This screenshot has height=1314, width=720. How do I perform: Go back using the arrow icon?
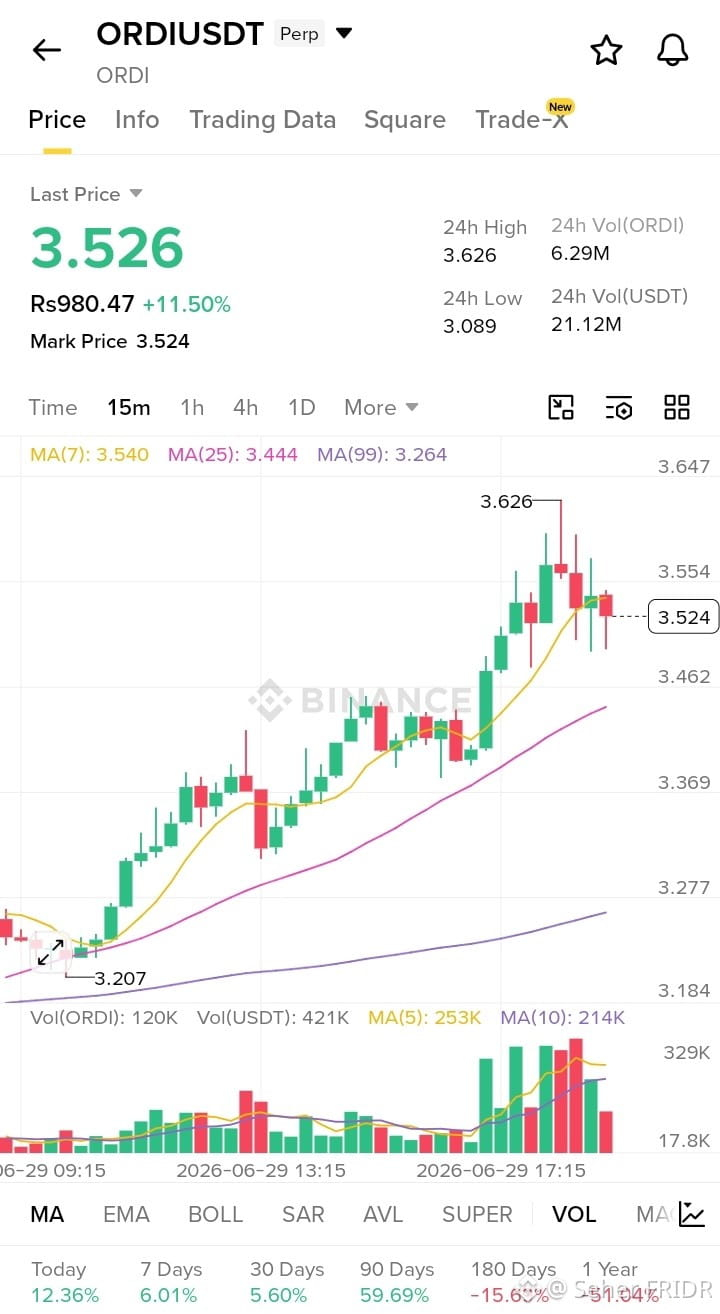47,50
